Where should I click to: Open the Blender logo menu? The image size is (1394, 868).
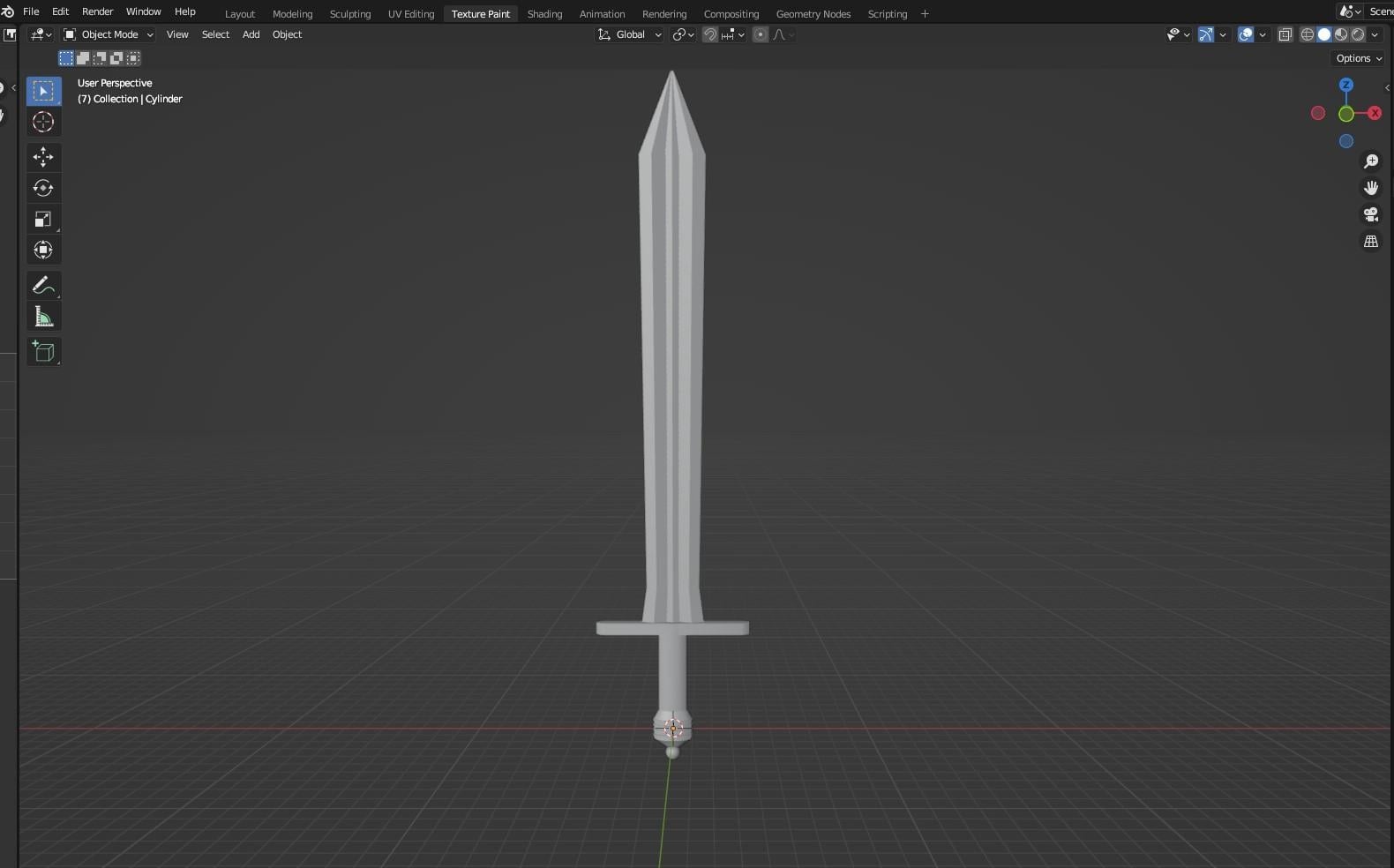click(7, 11)
